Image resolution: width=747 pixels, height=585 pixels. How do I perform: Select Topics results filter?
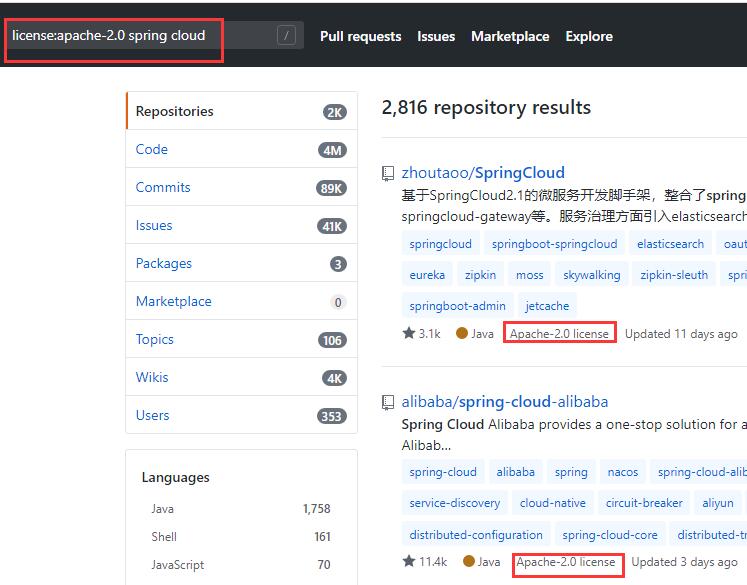click(242, 339)
